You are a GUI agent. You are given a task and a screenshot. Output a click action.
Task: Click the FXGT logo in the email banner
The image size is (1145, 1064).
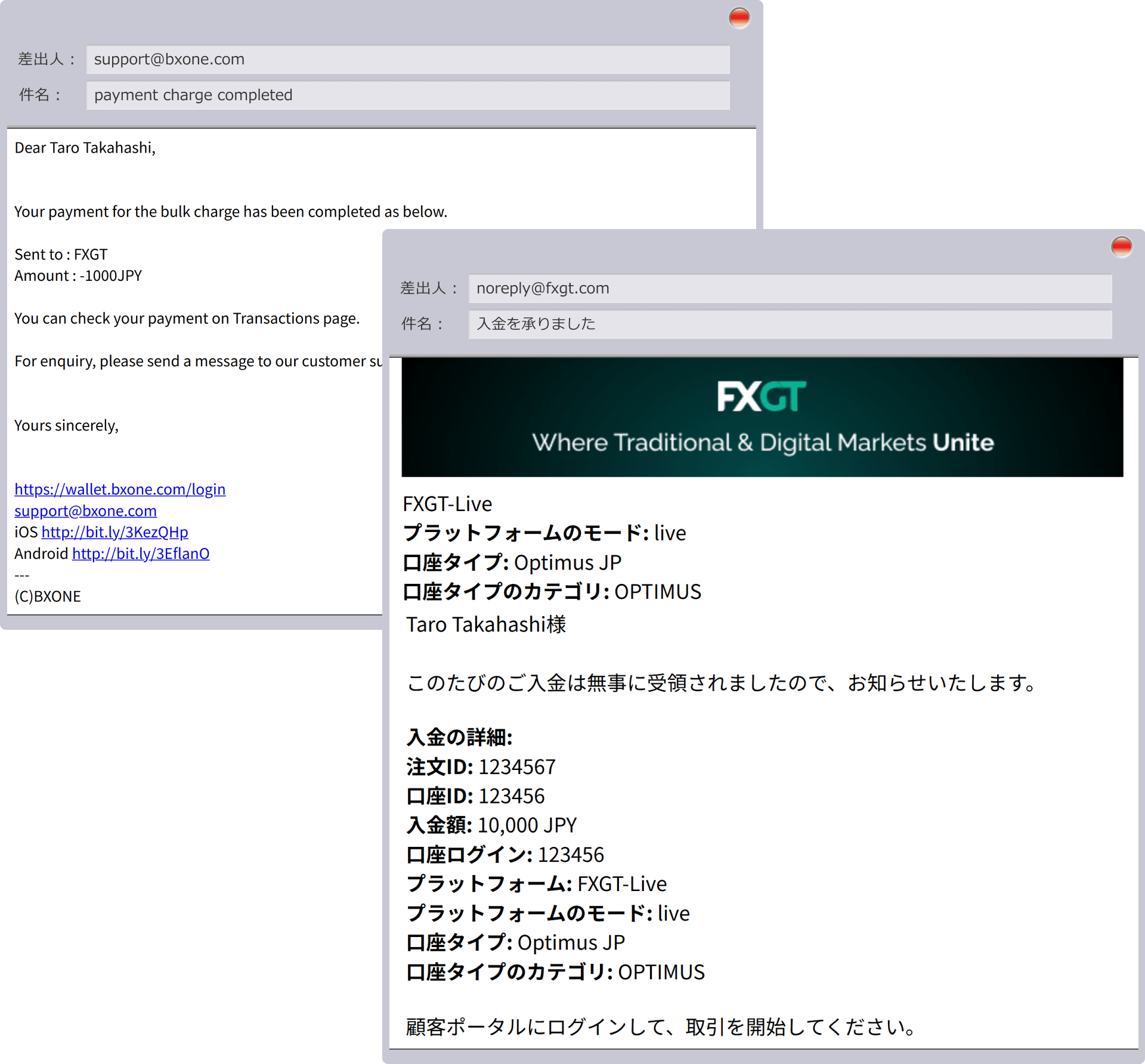(760, 395)
